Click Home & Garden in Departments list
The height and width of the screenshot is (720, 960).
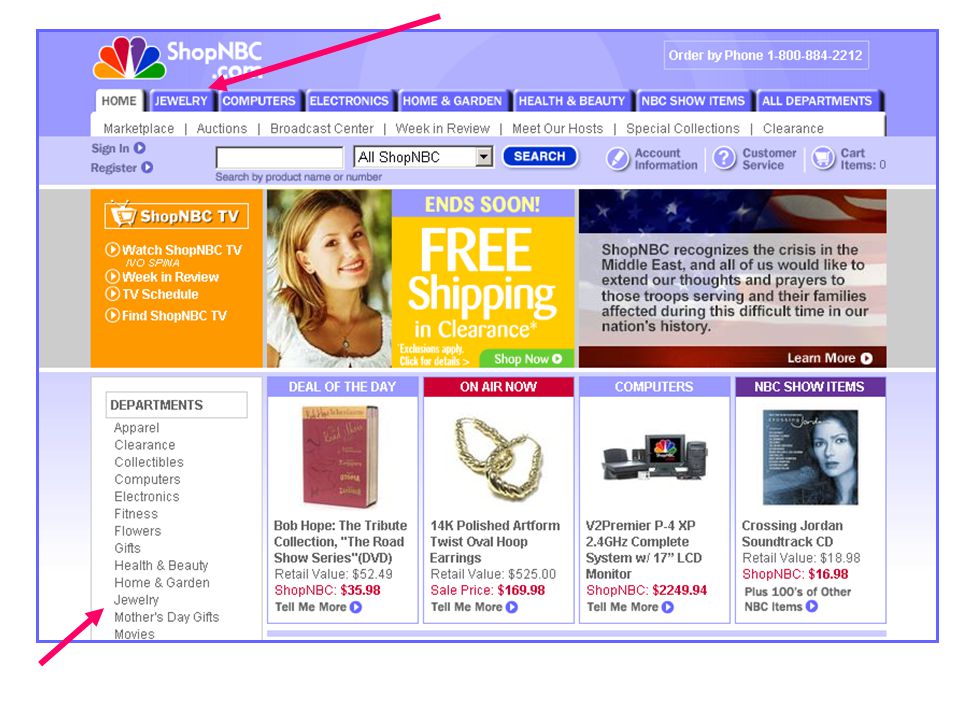click(162, 582)
